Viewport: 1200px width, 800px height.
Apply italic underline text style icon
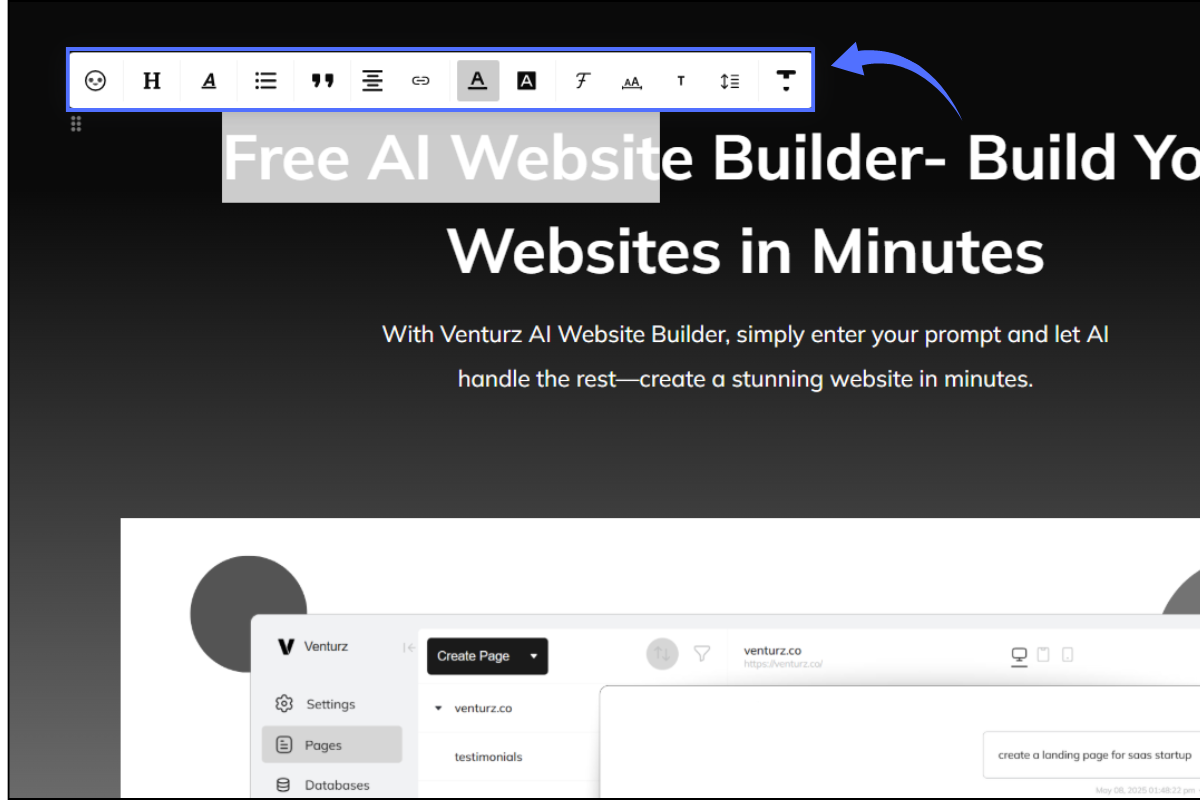(x=208, y=81)
